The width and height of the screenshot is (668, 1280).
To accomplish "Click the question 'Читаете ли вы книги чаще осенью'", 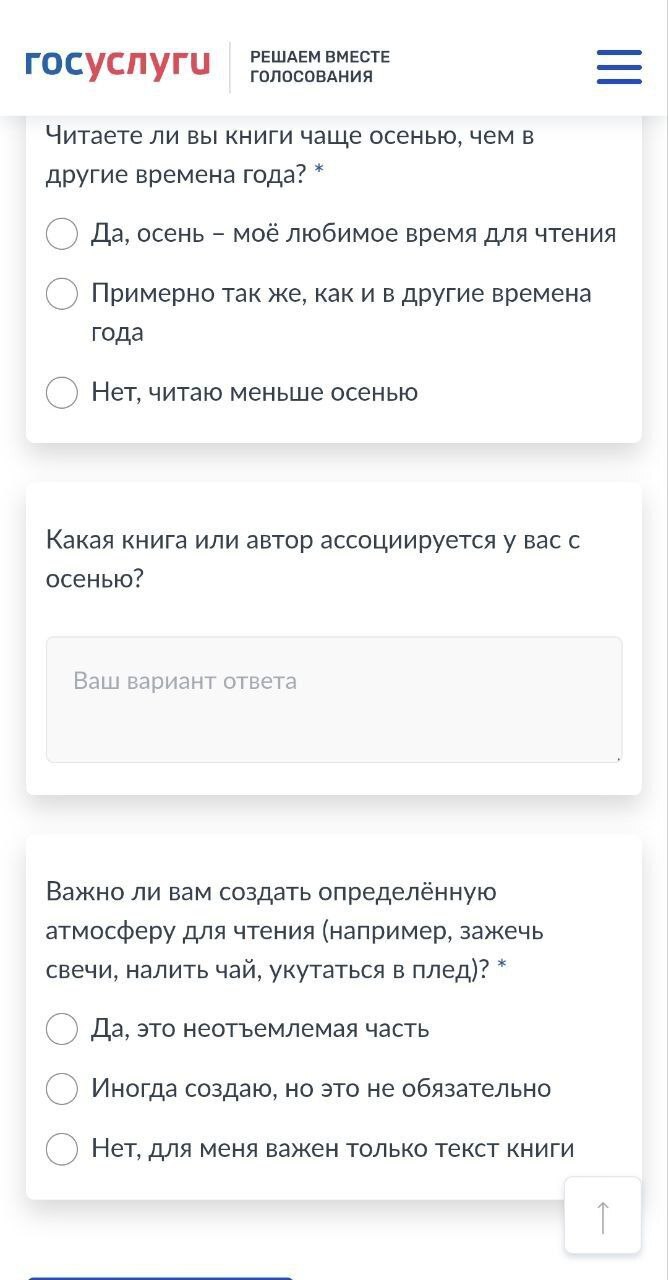I will click(290, 136).
